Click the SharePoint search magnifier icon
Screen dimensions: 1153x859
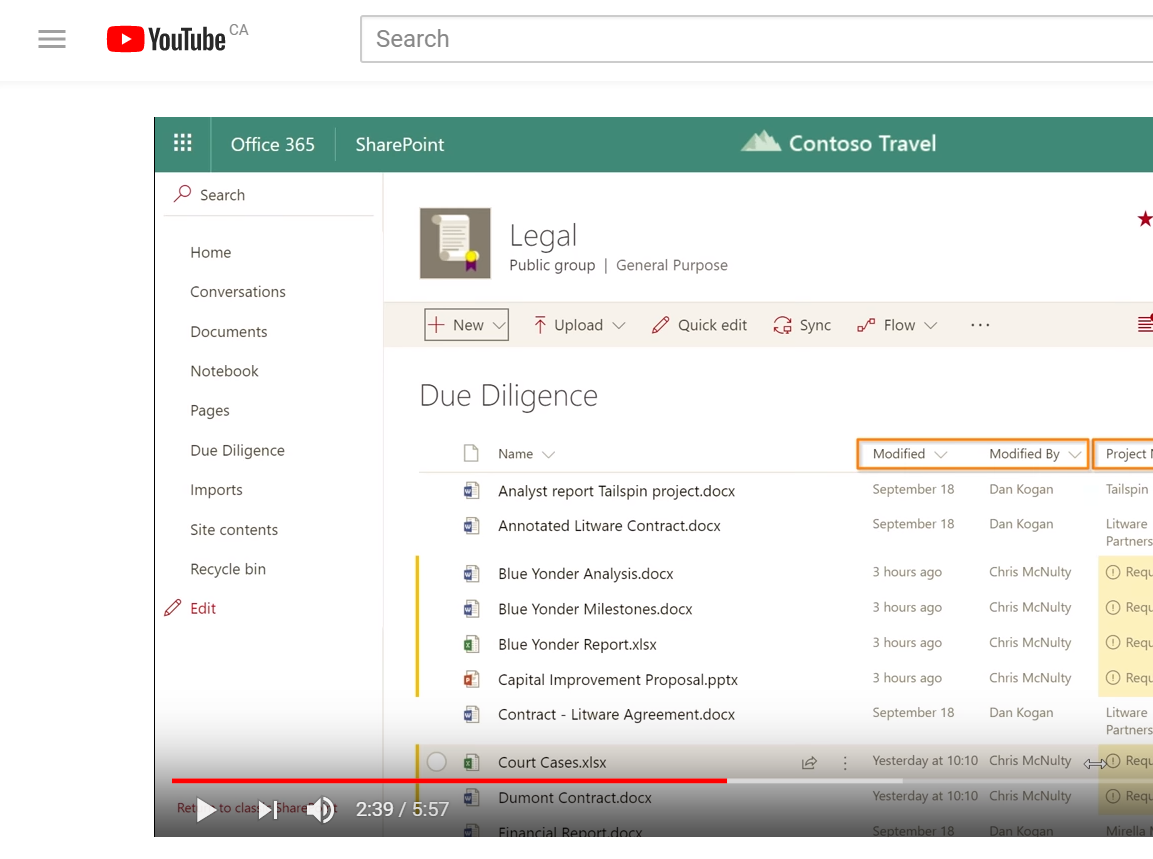pyautogui.click(x=182, y=193)
